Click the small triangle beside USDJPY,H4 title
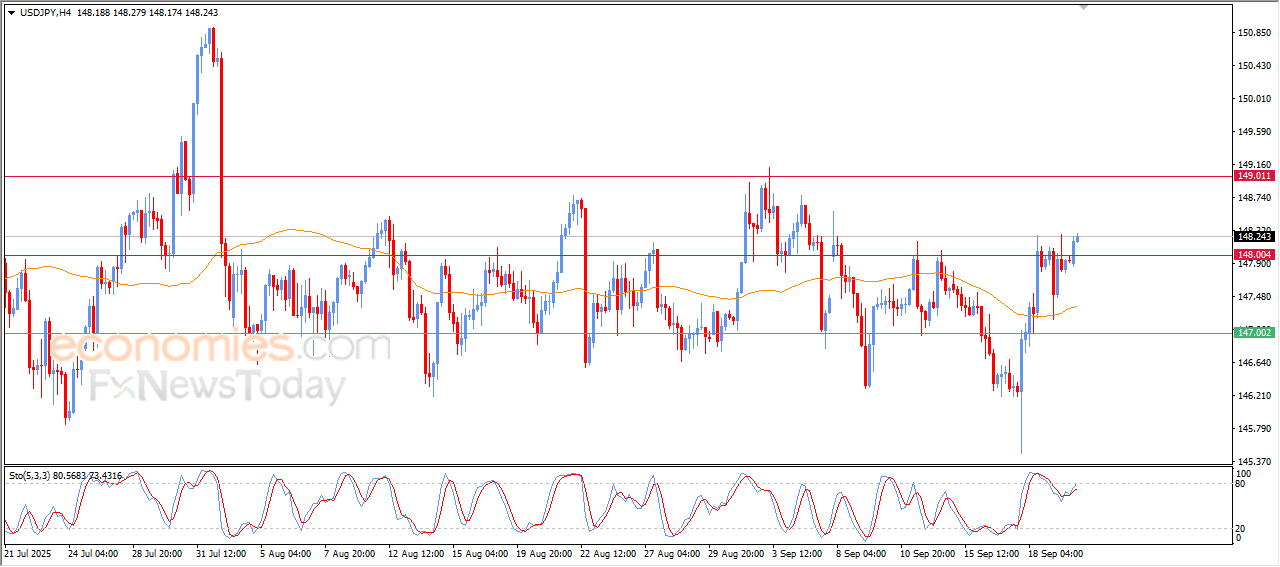The height and width of the screenshot is (567, 1280). pyautogui.click(x=11, y=12)
